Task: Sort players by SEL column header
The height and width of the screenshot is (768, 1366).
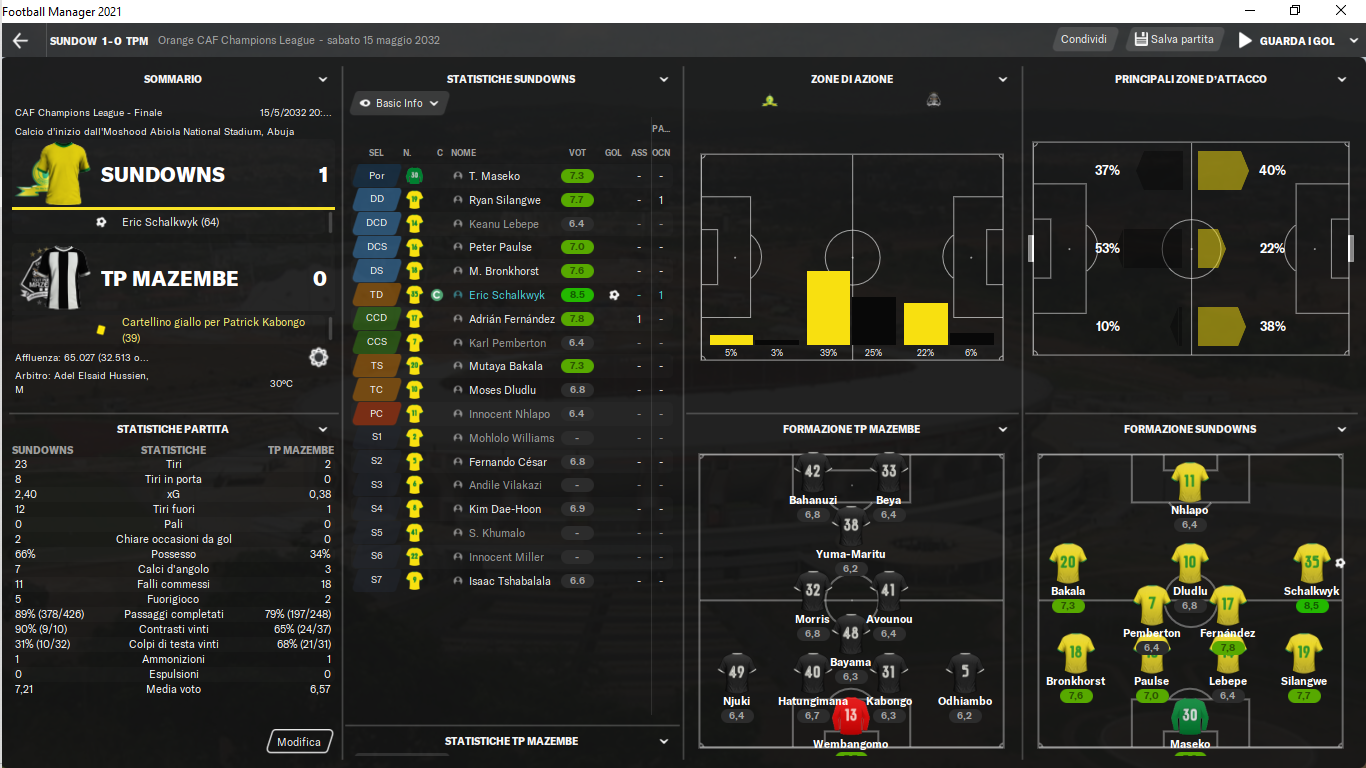Action: pyautogui.click(x=376, y=153)
